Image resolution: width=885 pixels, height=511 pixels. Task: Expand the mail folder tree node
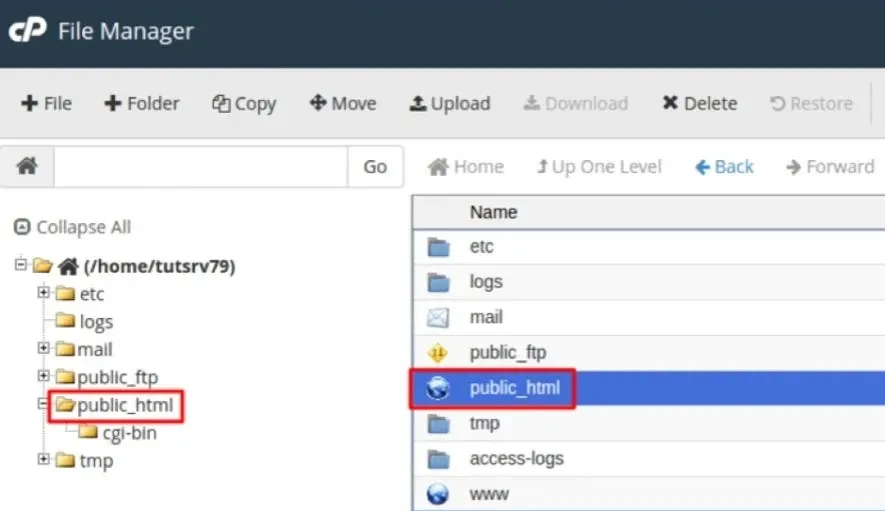[x=43, y=349]
